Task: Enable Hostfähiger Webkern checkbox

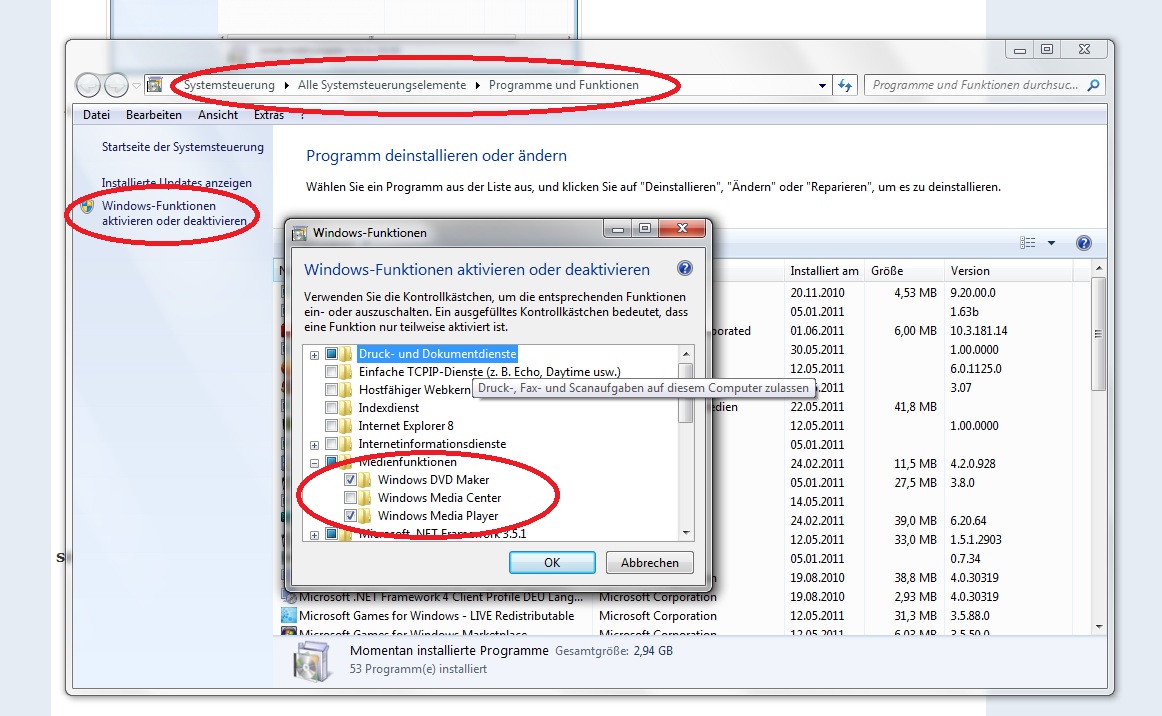Action: 331,390
